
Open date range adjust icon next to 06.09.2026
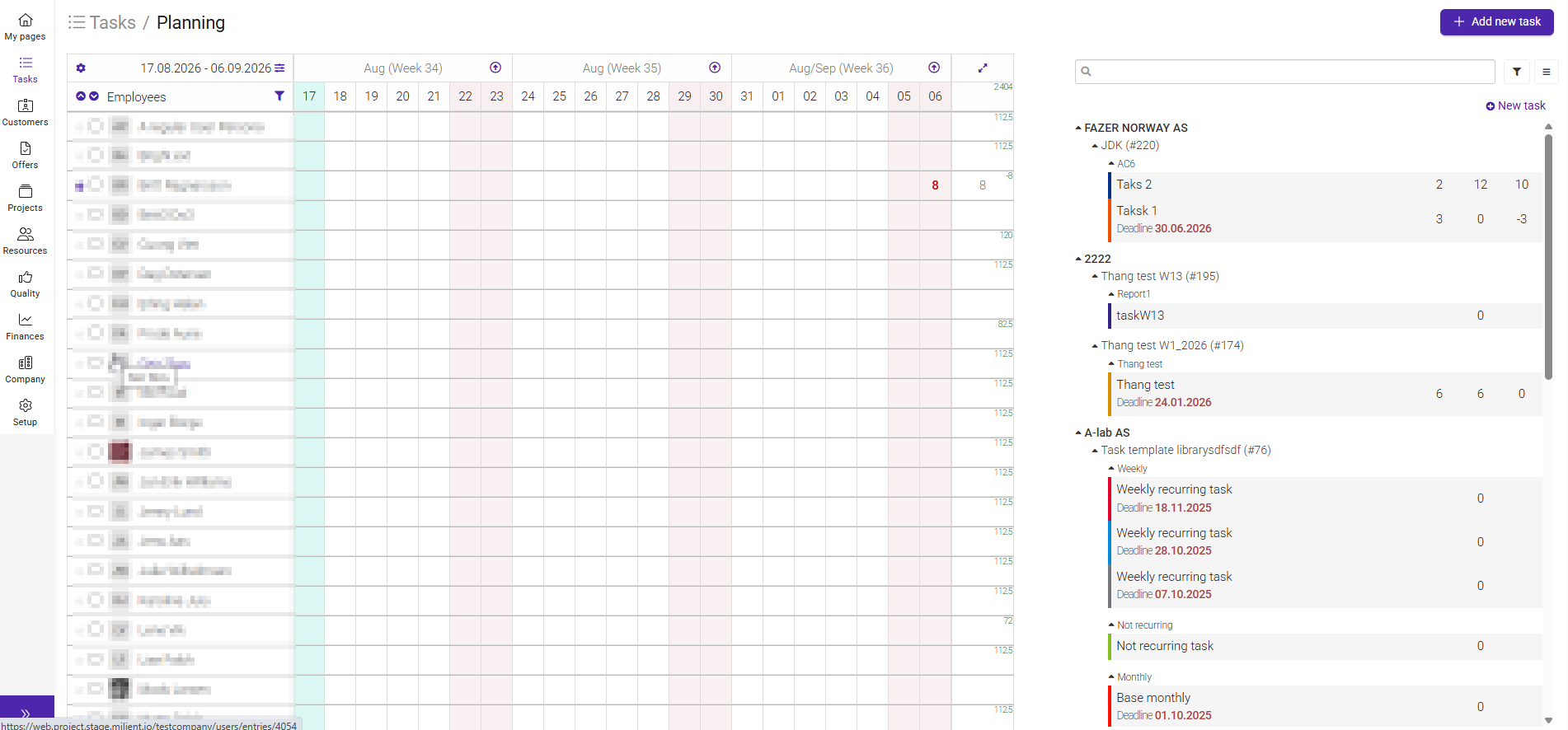(280, 68)
